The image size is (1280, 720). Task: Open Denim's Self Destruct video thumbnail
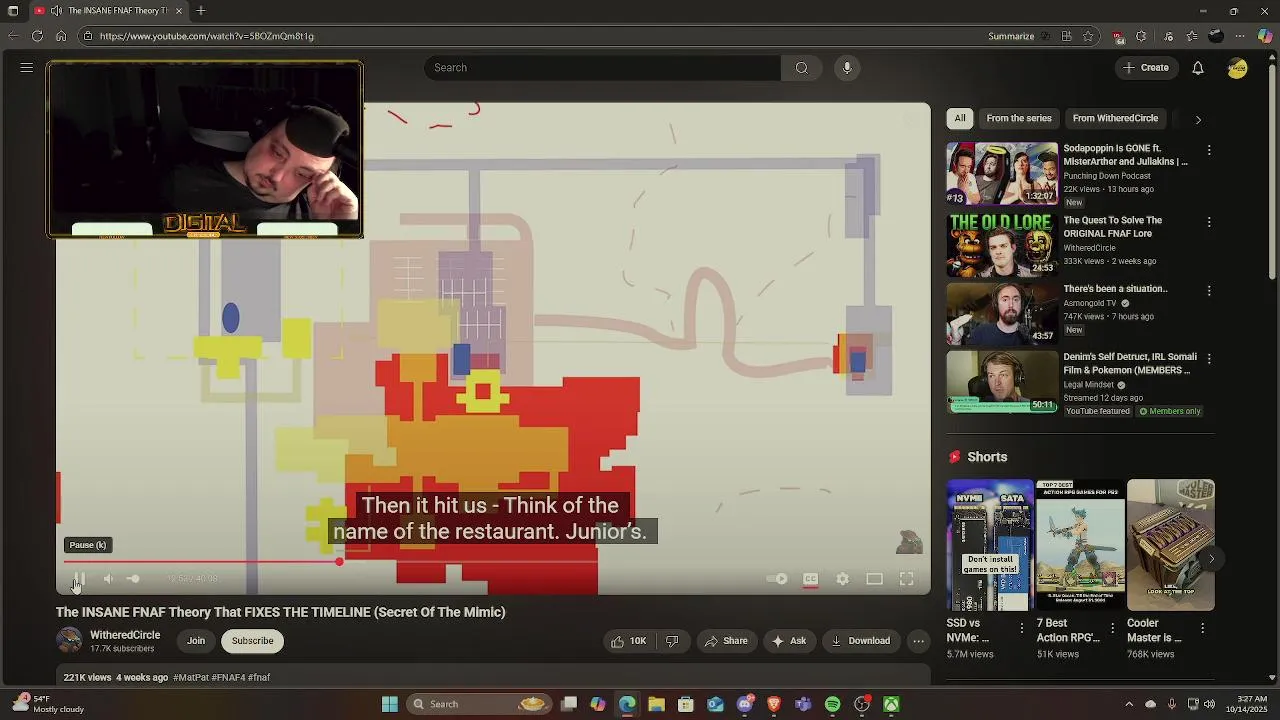[1002, 381]
